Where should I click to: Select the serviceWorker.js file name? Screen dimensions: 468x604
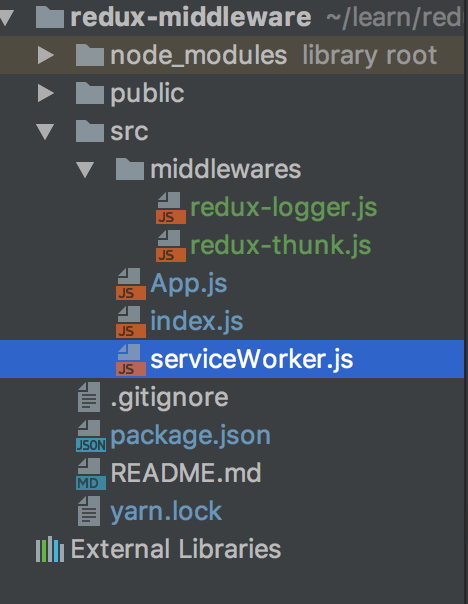(x=252, y=360)
